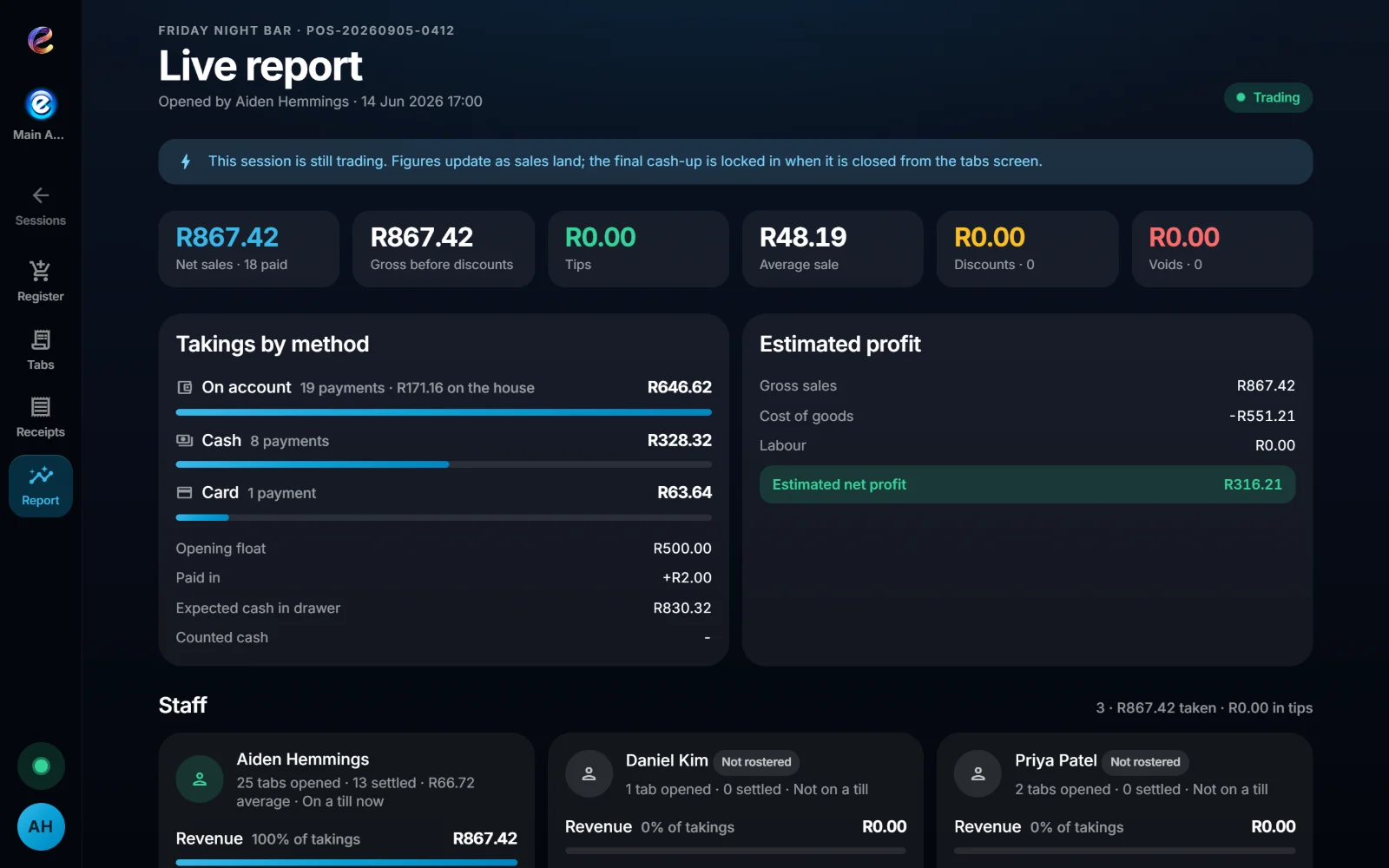Click the Gross sales R867.42 value

point(1266,385)
